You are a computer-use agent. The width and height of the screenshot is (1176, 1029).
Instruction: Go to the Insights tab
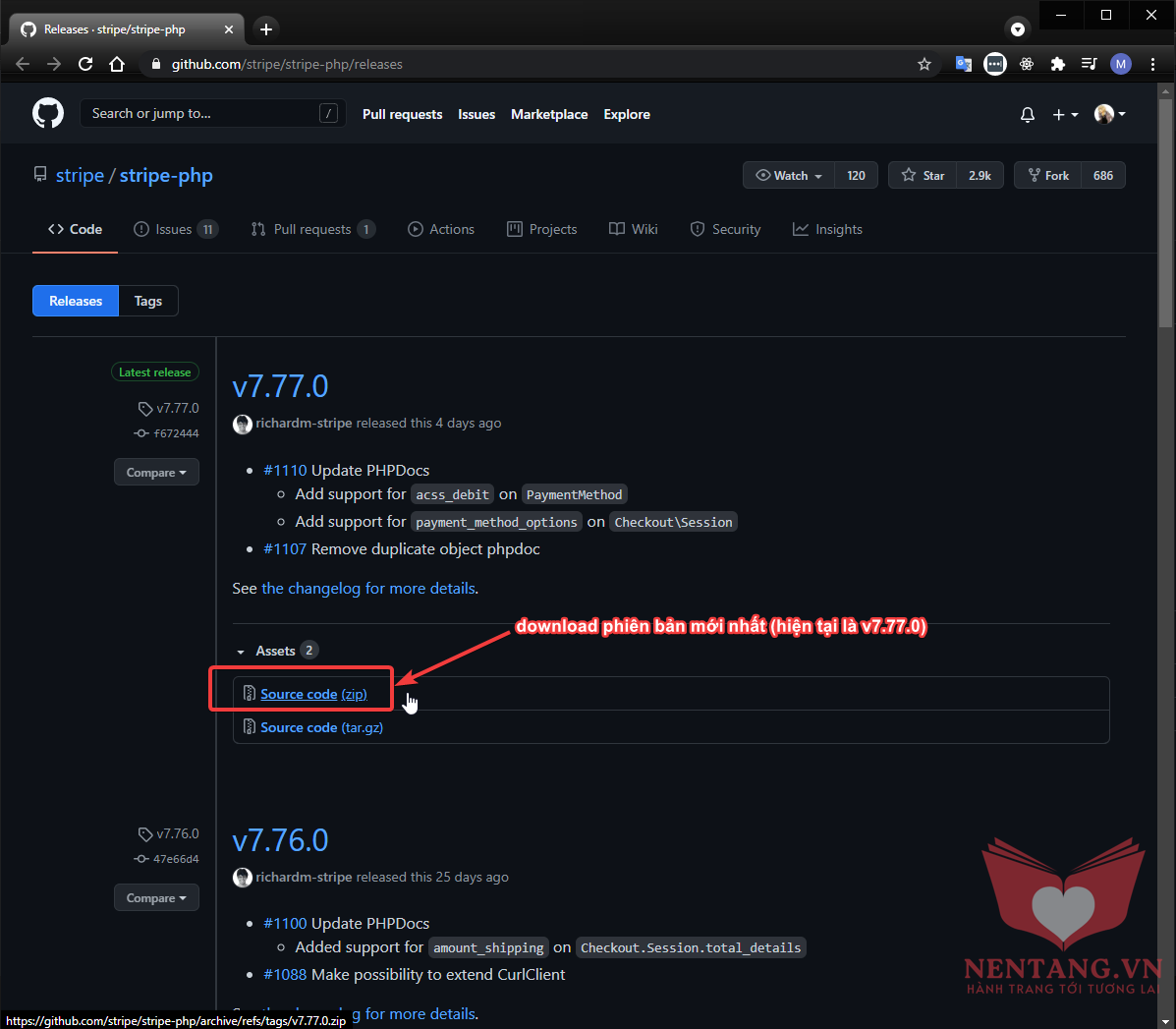click(x=827, y=229)
